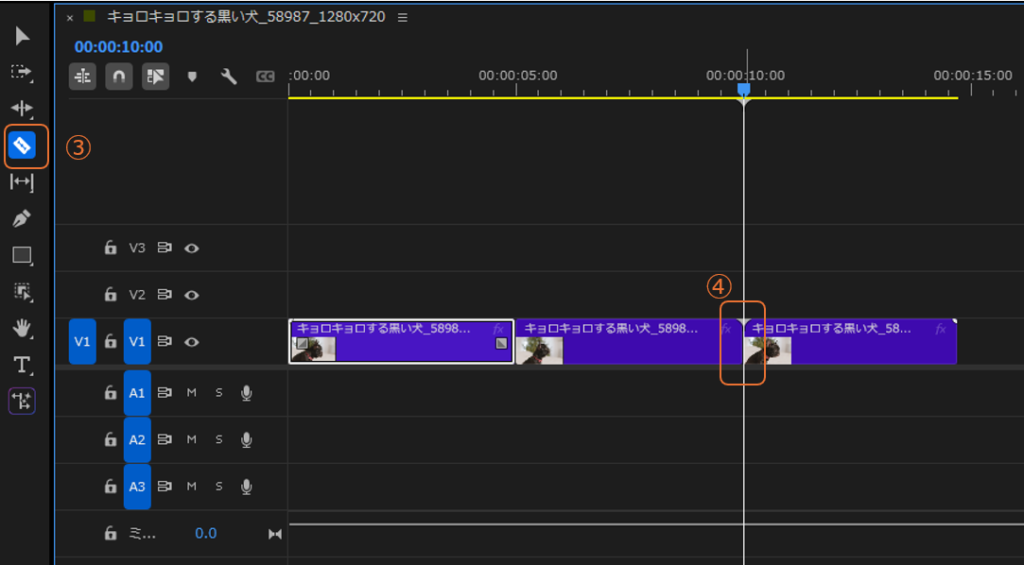
Task: Click the Add Marker icon
Action: point(193,76)
